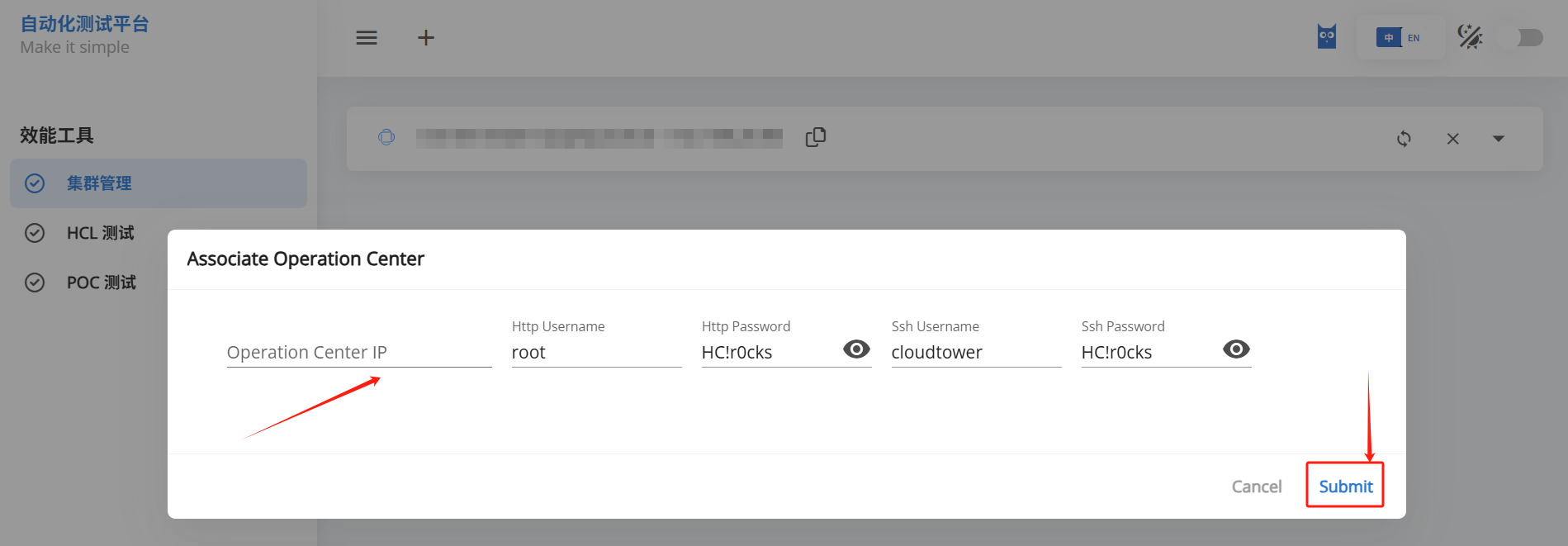
Task: Expand the cluster card dropdown arrow
Action: (1499, 139)
